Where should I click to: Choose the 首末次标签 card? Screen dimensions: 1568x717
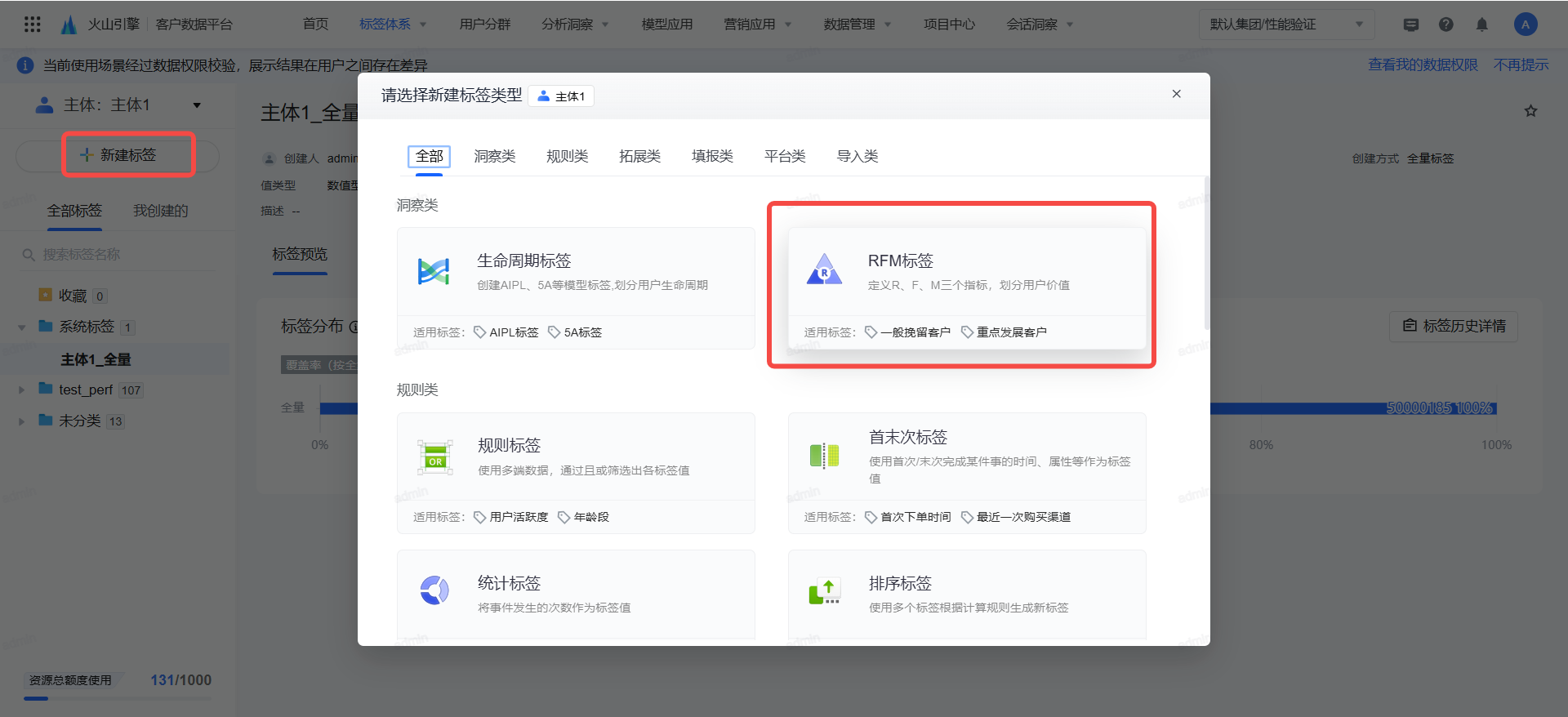[x=967, y=473]
